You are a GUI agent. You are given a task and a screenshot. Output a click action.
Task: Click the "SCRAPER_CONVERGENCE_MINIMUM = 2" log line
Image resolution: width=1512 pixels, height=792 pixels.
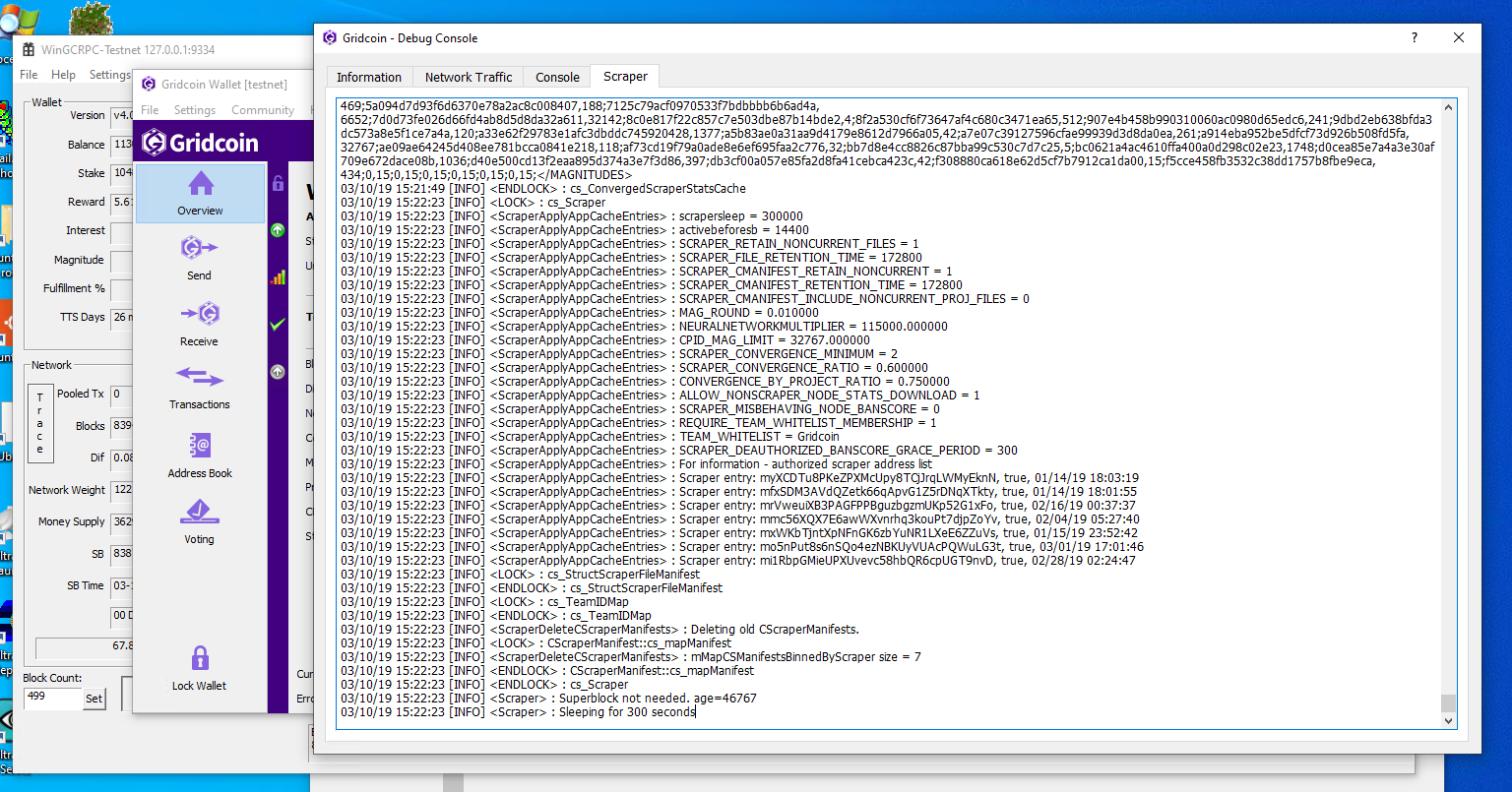(619, 354)
